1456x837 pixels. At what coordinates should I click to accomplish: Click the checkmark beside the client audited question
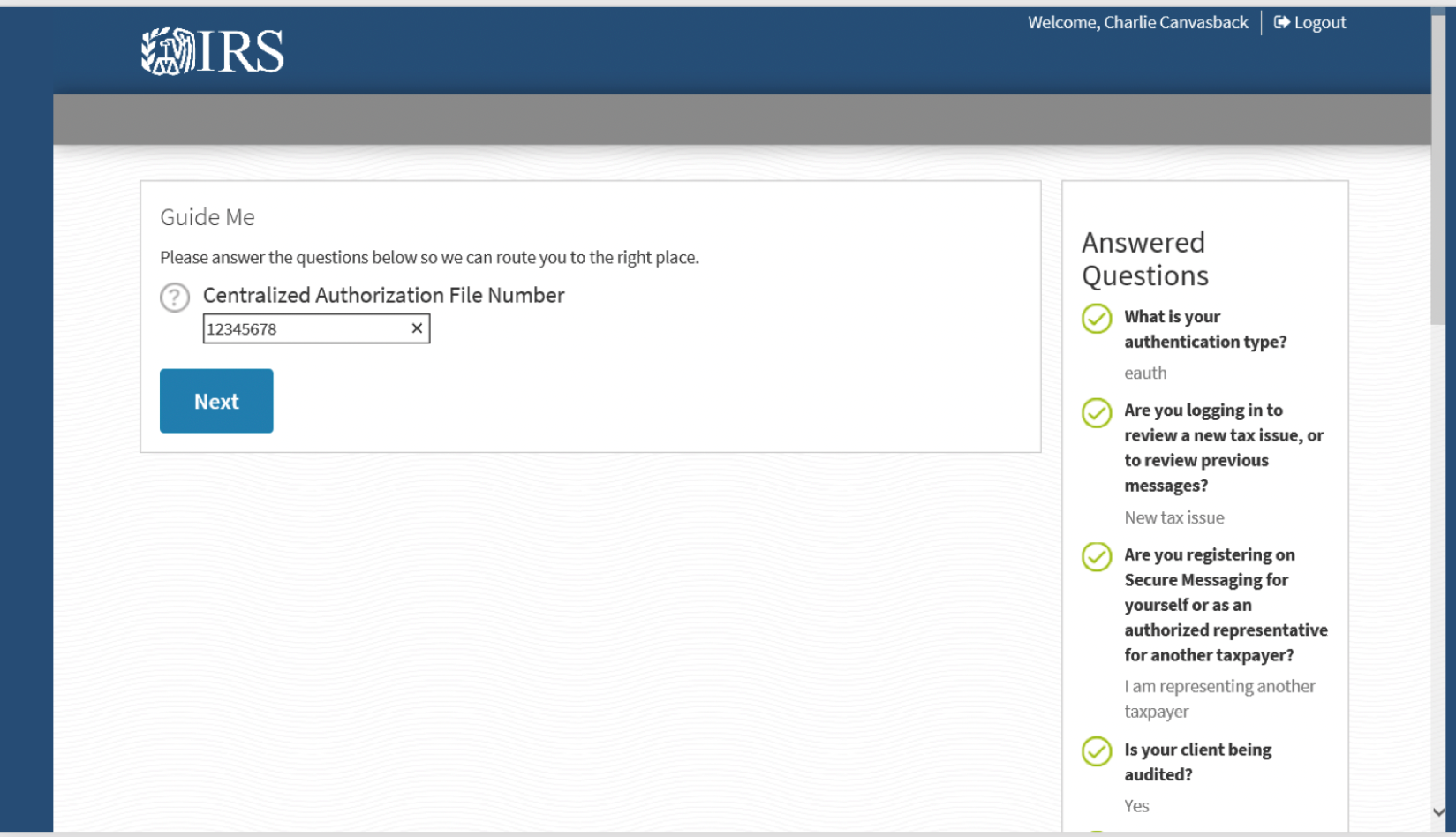coord(1097,751)
